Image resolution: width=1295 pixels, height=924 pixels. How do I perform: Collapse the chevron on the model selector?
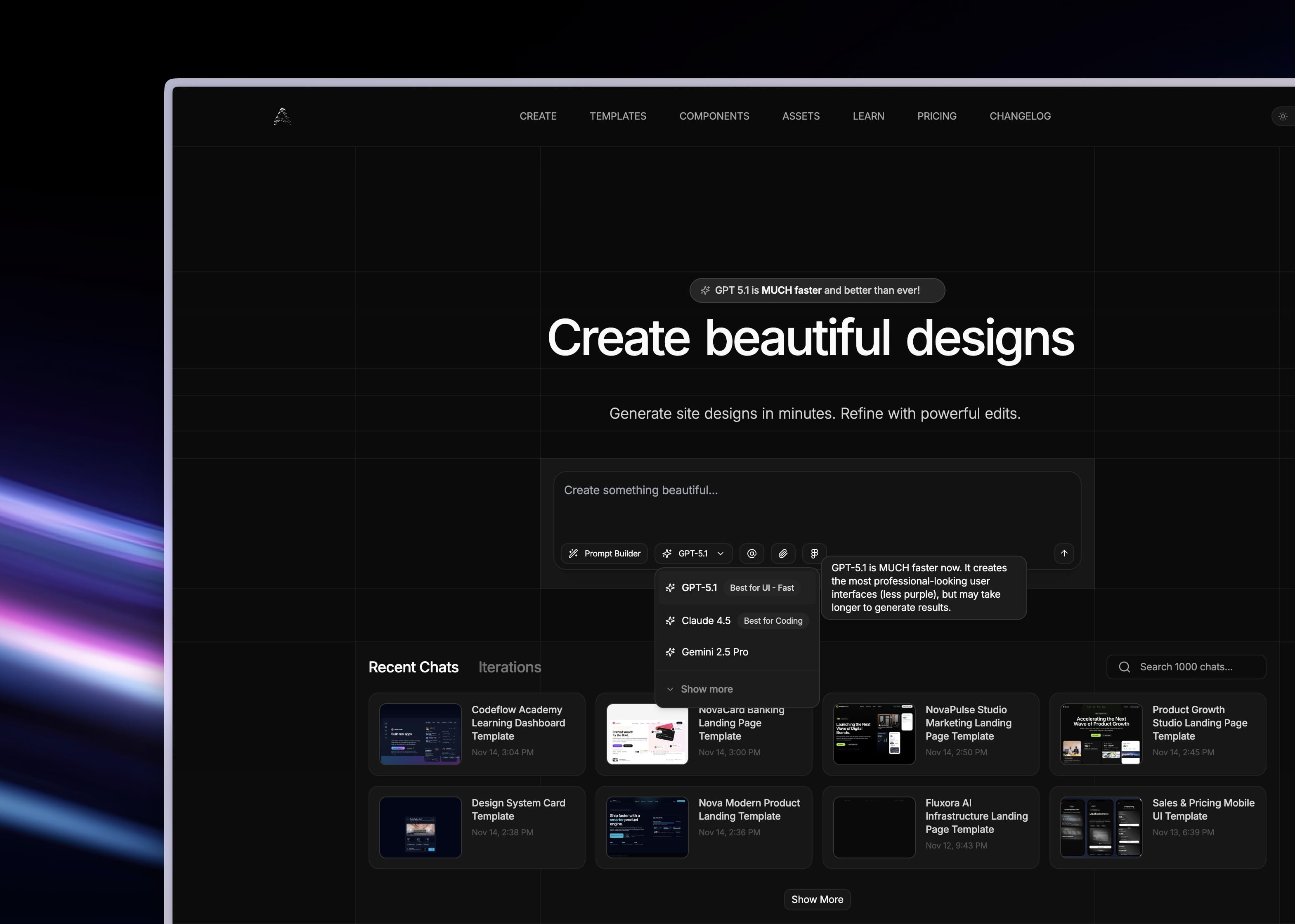(x=721, y=553)
